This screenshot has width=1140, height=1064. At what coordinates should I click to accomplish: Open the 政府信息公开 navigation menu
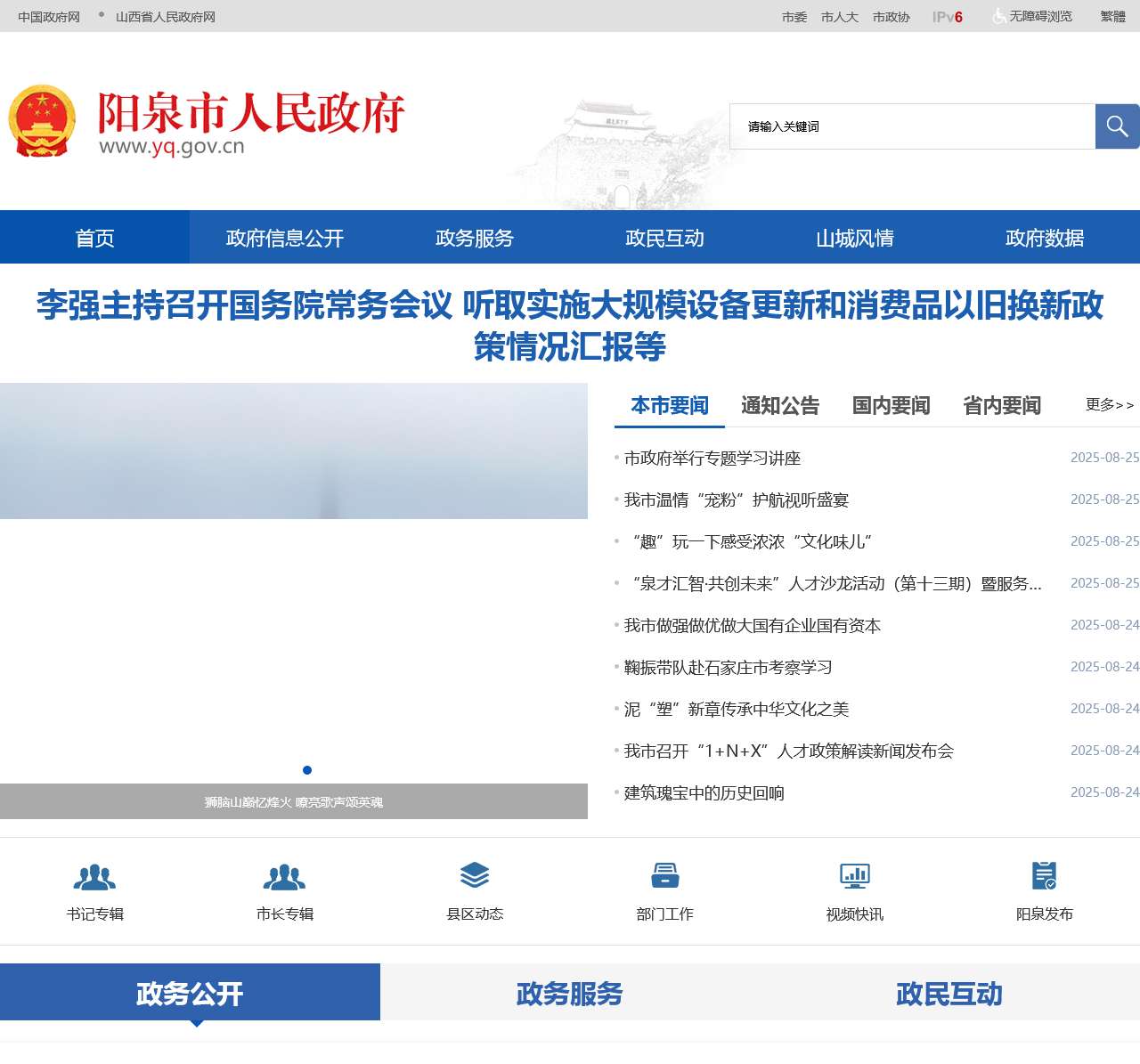pyautogui.click(x=284, y=238)
